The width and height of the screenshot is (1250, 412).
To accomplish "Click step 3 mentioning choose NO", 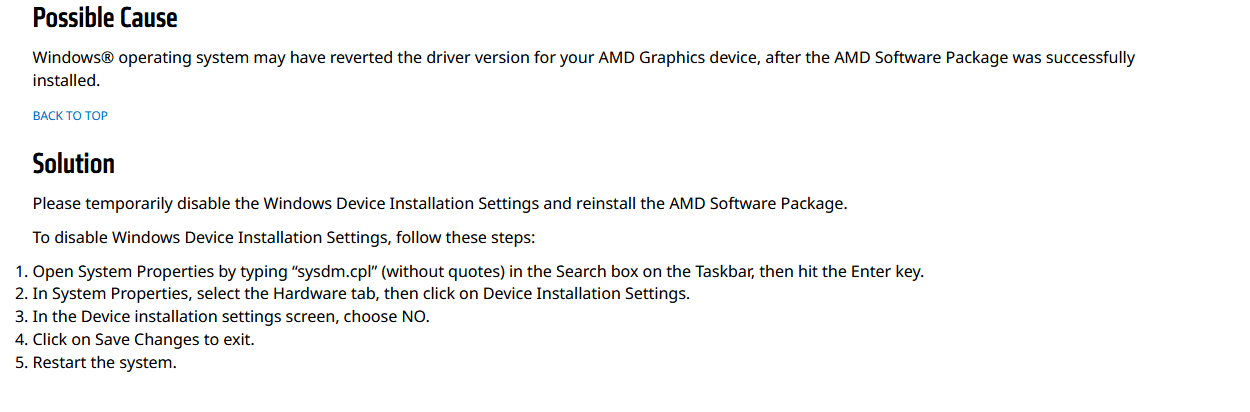I will point(231,317).
